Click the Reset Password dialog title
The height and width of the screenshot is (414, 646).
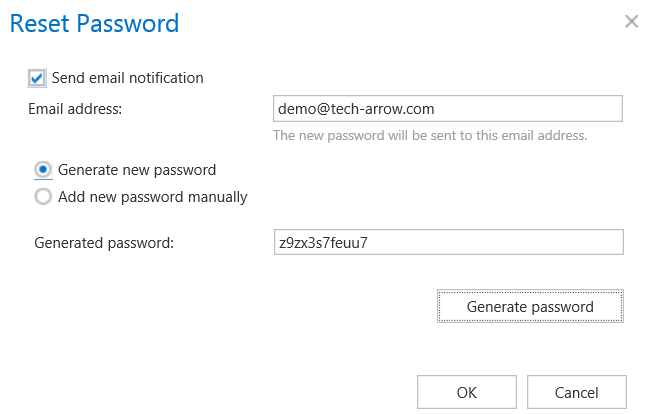(x=94, y=23)
